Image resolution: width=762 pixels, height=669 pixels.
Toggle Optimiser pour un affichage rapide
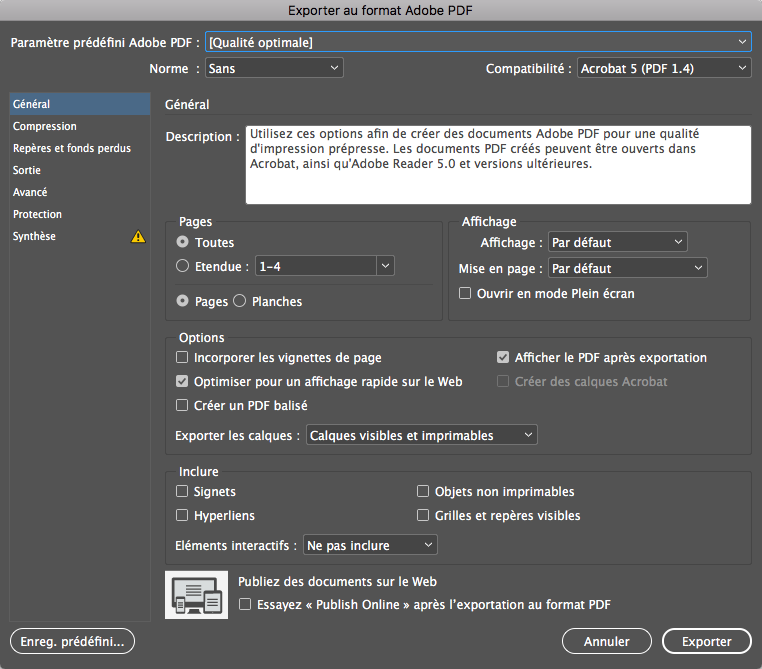point(182,381)
